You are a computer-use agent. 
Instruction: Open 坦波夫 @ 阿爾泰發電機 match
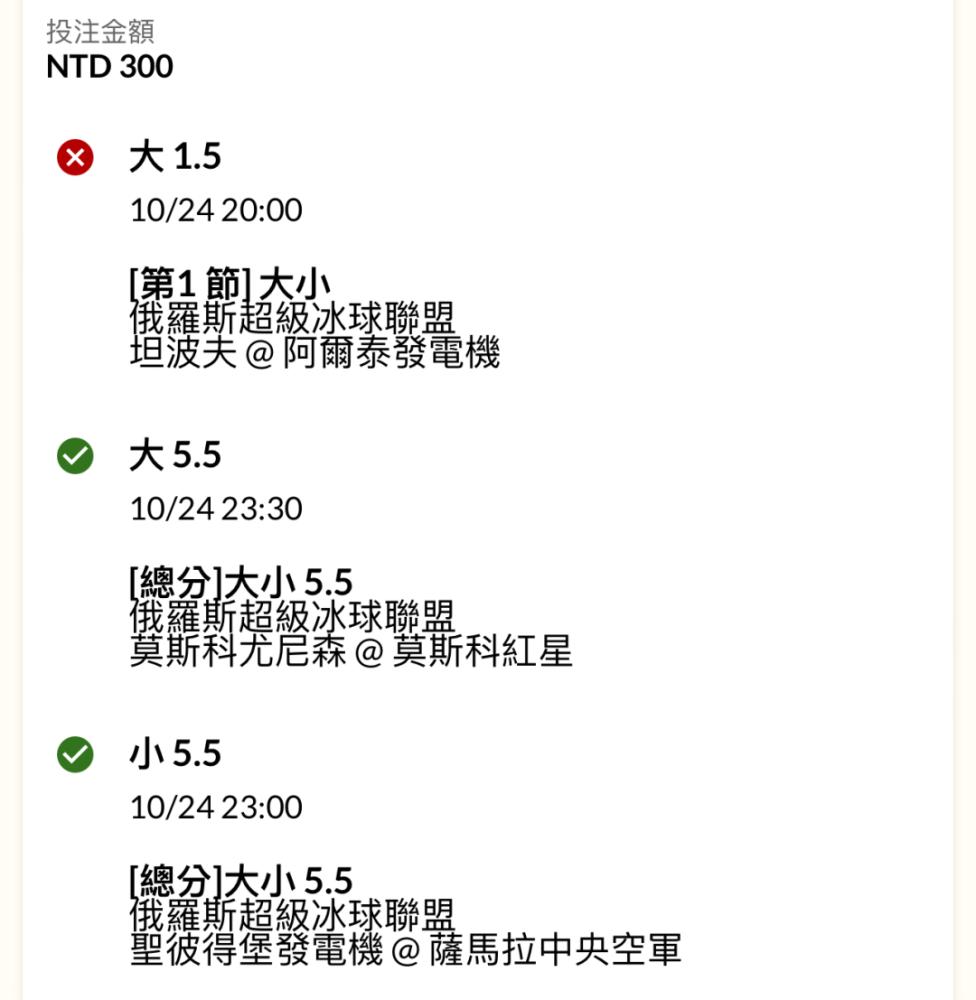pyautogui.click(x=314, y=353)
